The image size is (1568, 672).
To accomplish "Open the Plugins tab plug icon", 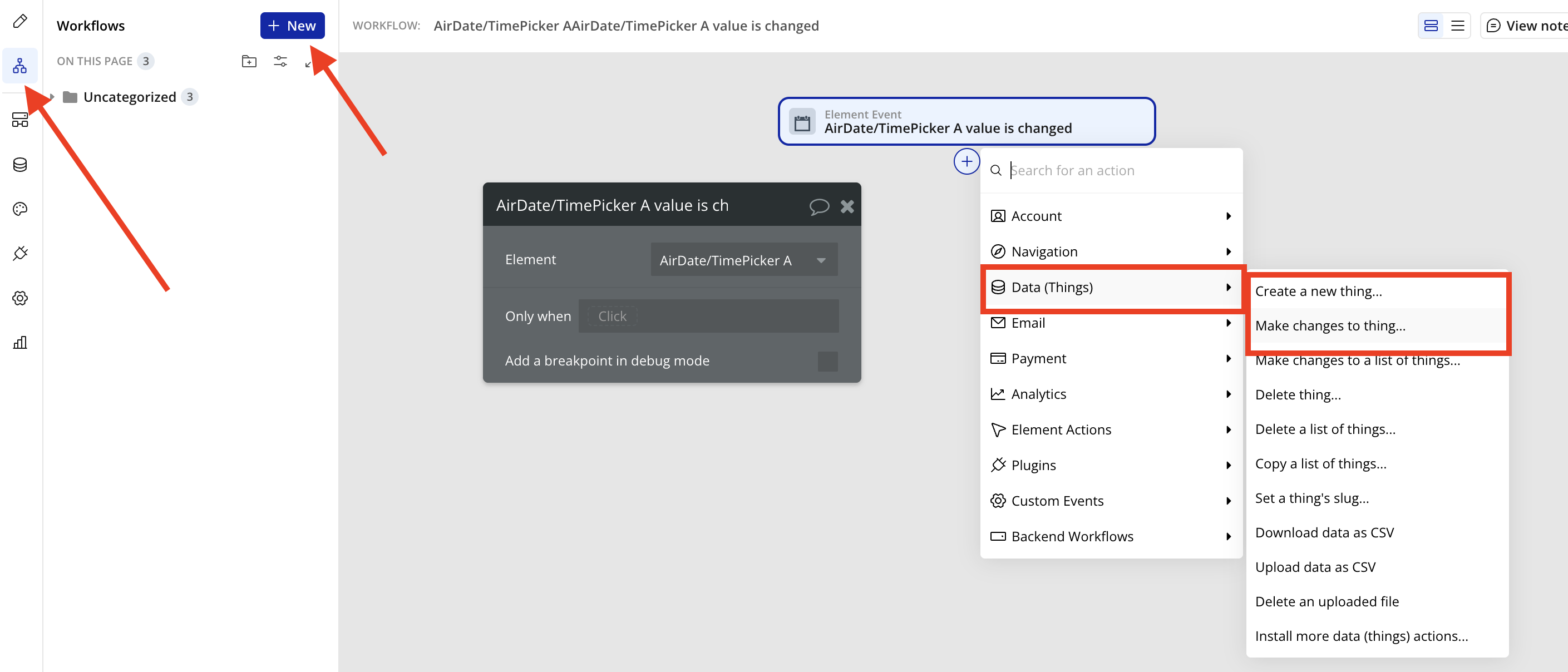I will point(20,253).
